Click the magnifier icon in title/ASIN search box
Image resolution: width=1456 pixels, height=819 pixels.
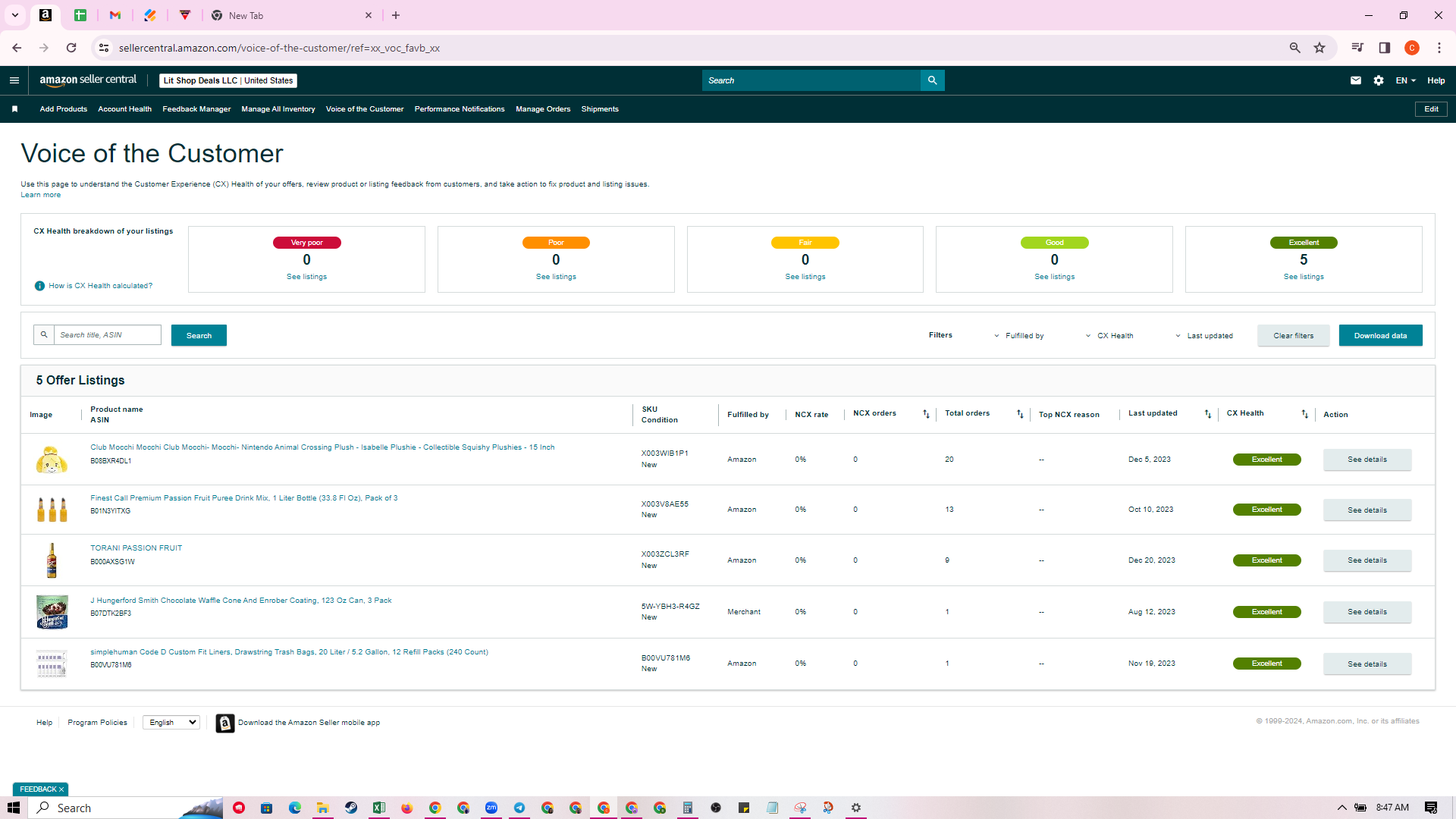pyautogui.click(x=44, y=334)
